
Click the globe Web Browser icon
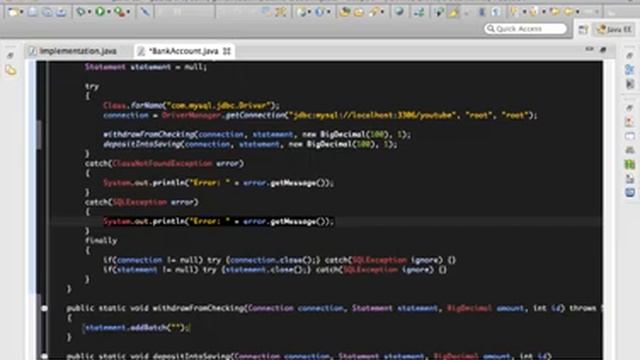[x=400, y=12]
